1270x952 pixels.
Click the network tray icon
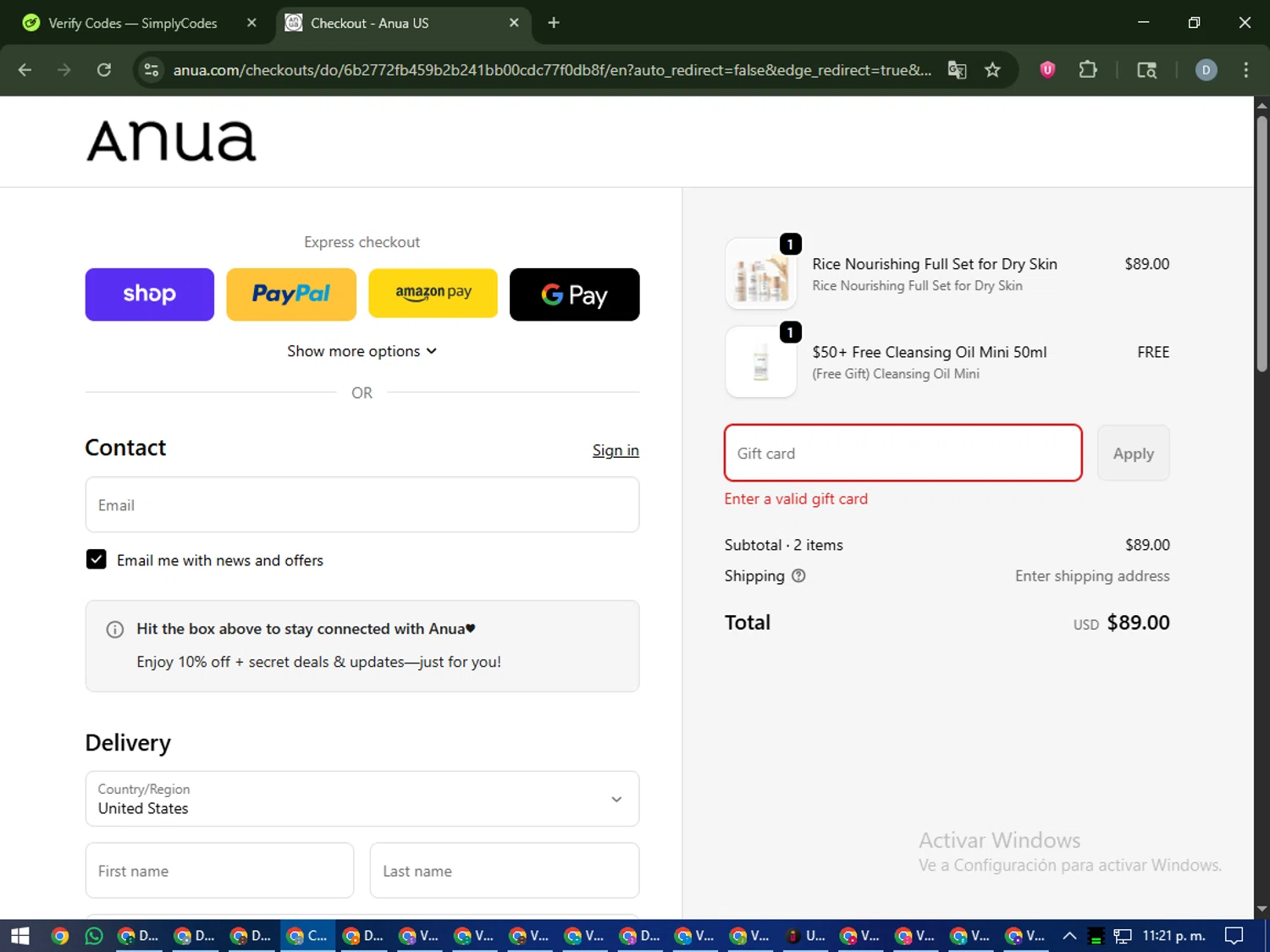click(x=1123, y=936)
